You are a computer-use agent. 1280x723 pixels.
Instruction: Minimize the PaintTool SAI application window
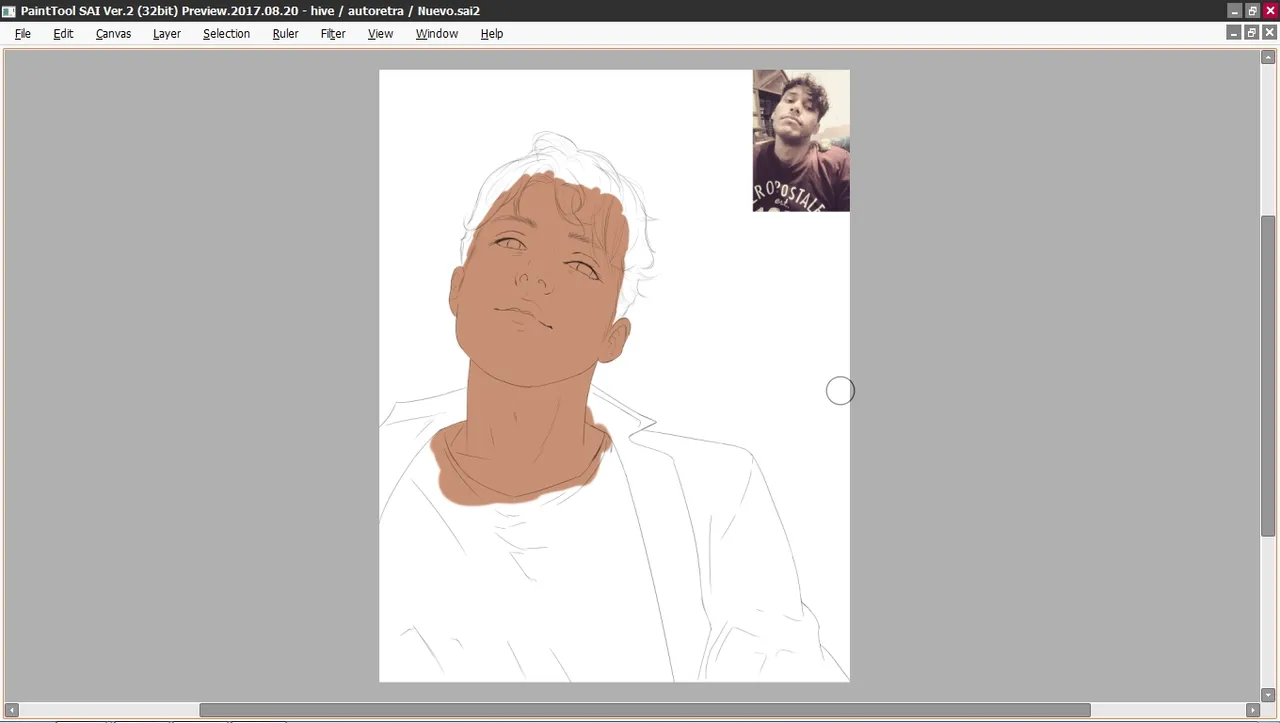1234,11
